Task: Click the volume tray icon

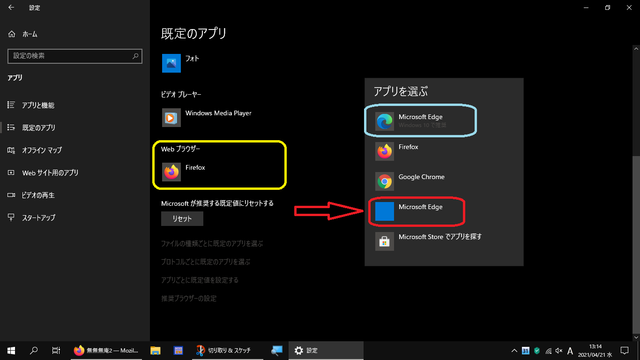Action: click(x=559, y=351)
